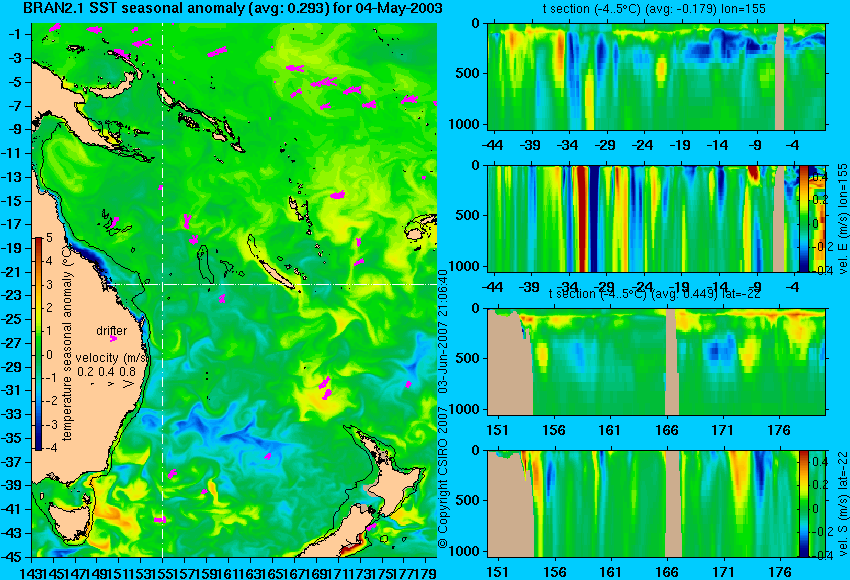
Task: Click the vertical dashed lon=155 line on map
Action: pyautogui.click(x=162, y=290)
